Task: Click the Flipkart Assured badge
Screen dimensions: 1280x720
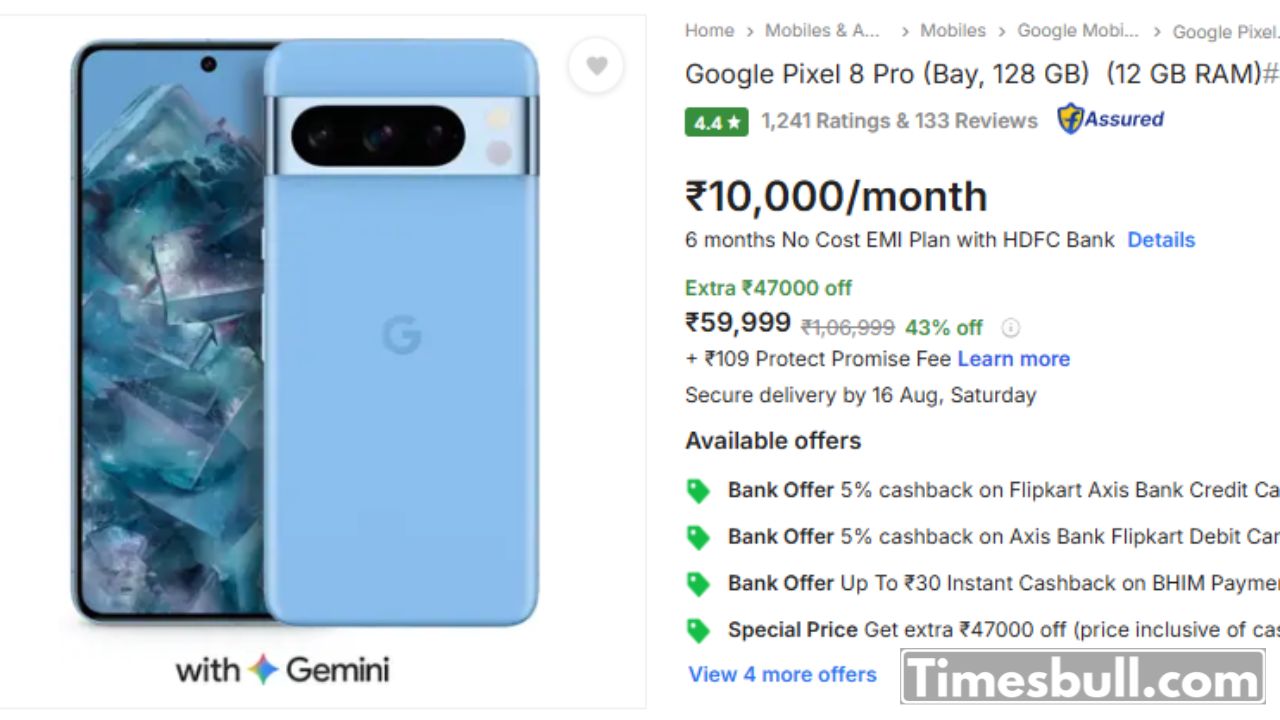Action: pos(1111,119)
